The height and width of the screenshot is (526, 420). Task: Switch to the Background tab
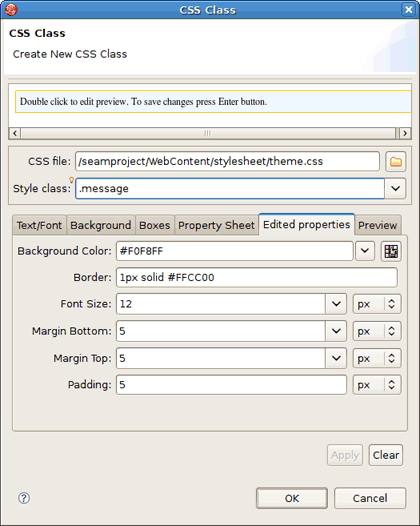point(101,225)
